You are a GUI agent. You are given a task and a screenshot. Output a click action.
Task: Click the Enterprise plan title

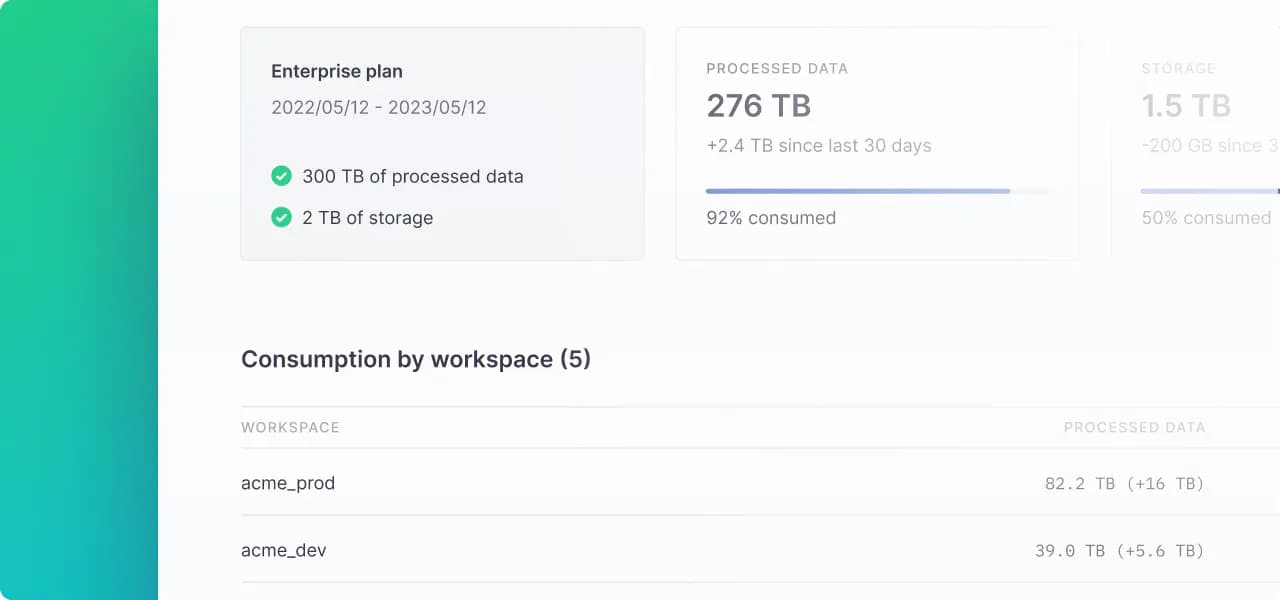click(x=337, y=71)
